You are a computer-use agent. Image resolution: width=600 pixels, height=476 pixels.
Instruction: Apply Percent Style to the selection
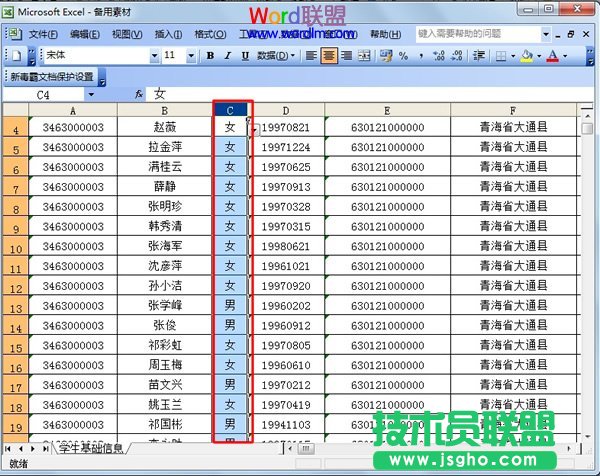tap(403, 56)
